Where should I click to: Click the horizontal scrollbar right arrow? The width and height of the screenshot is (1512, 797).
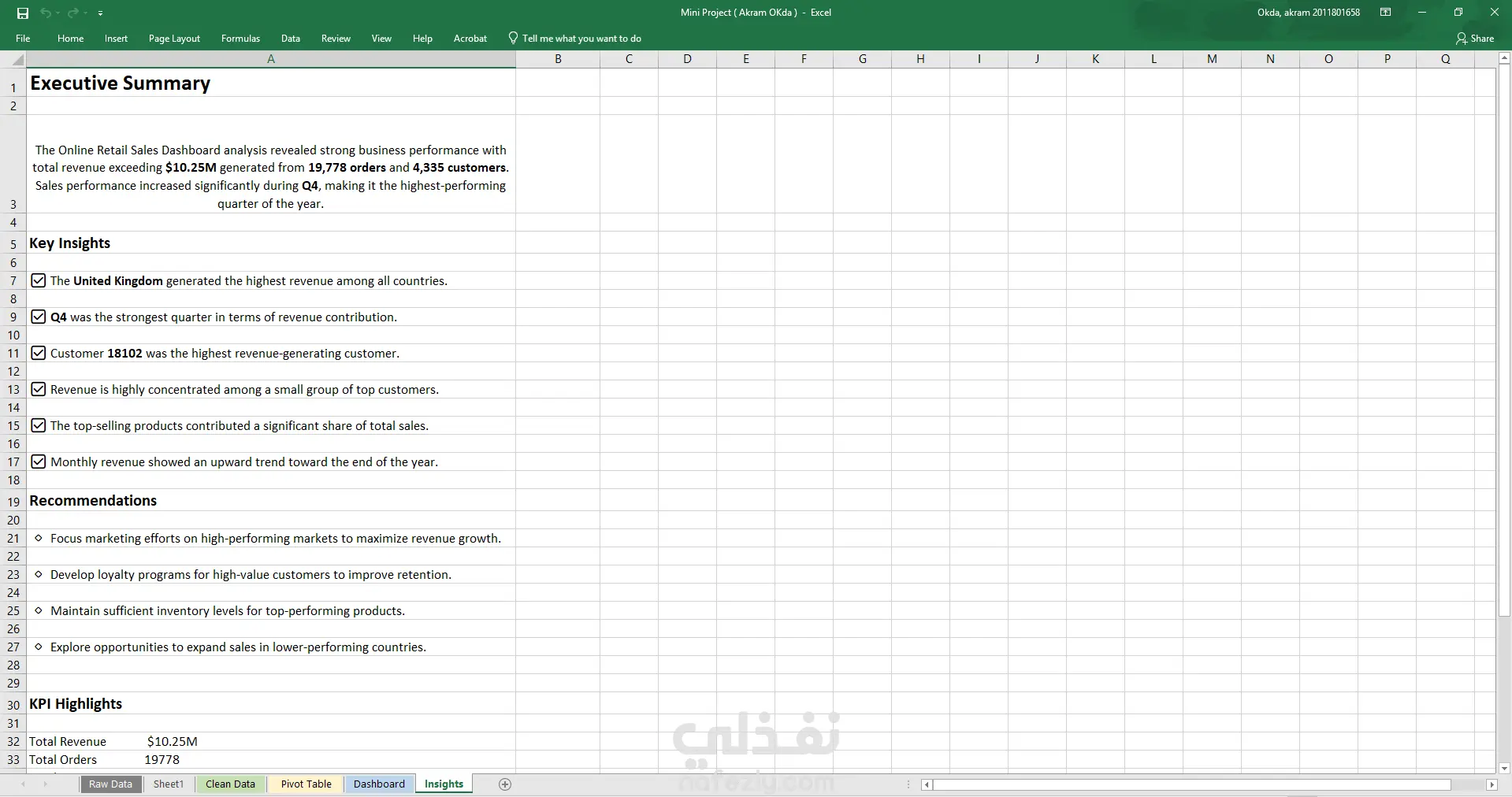point(1491,784)
